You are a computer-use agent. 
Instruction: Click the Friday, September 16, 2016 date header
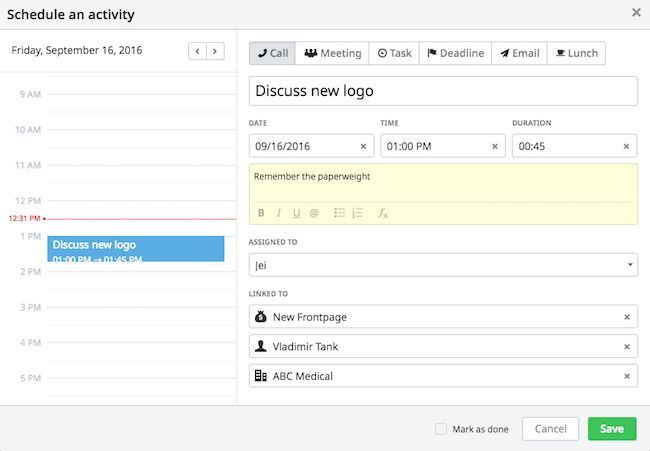coord(77,50)
